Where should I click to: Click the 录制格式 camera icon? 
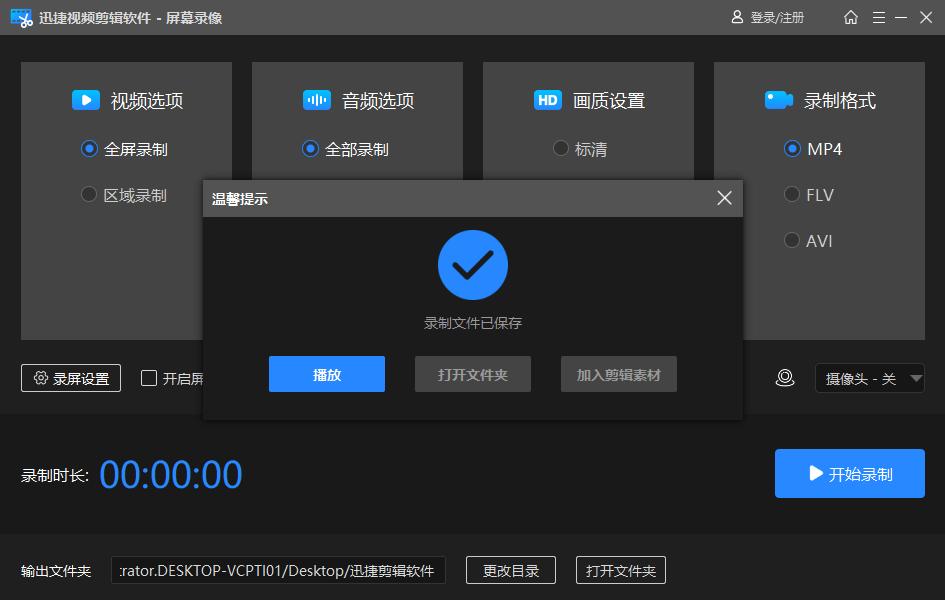[x=778, y=100]
